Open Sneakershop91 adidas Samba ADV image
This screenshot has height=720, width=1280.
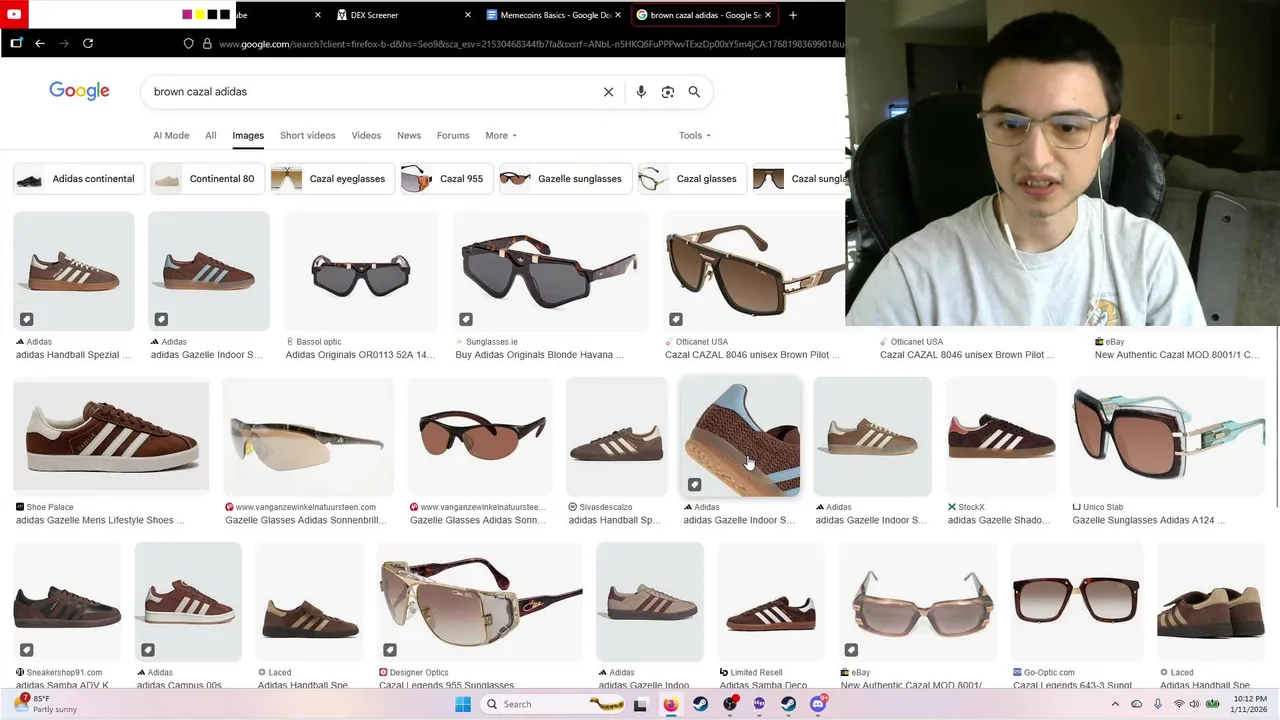[x=68, y=602]
